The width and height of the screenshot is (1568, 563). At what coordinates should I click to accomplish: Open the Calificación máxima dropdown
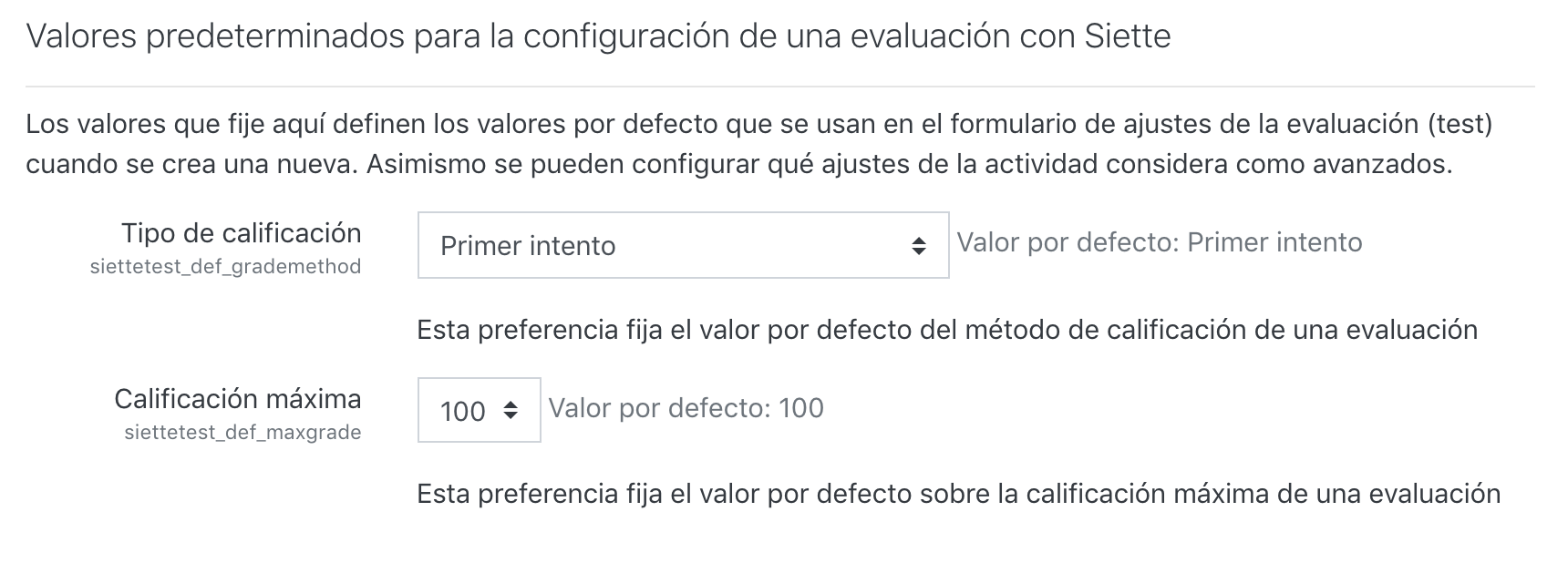(479, 410)
